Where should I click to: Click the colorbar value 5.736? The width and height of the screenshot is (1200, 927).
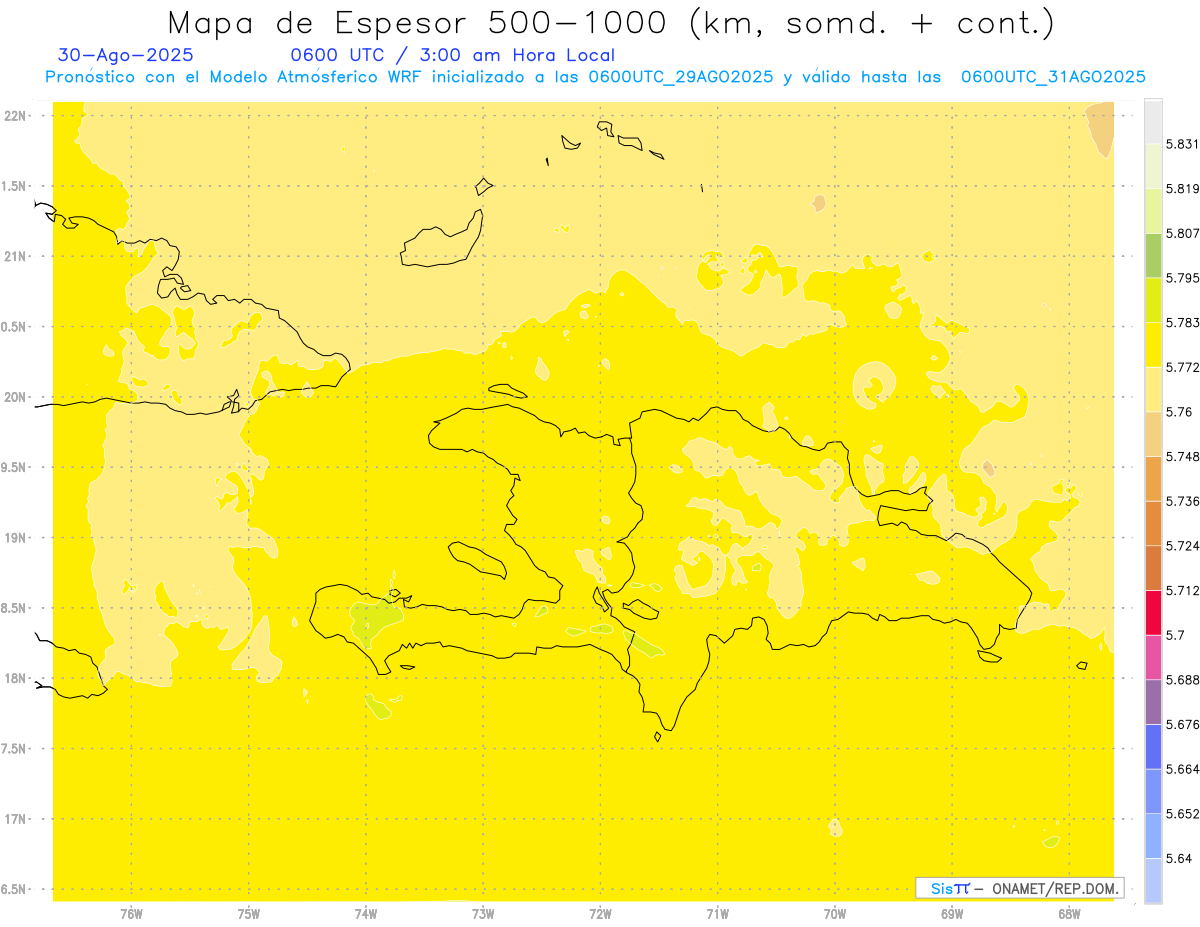[1183, 501]
